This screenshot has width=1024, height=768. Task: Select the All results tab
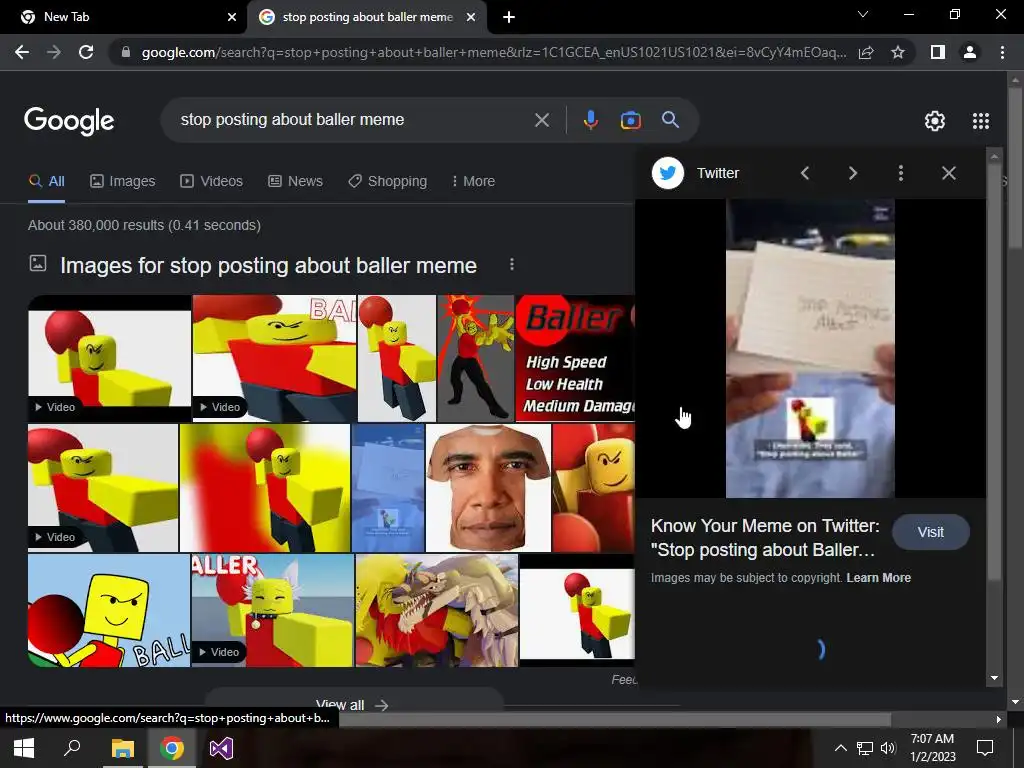[x=46, y=181]
